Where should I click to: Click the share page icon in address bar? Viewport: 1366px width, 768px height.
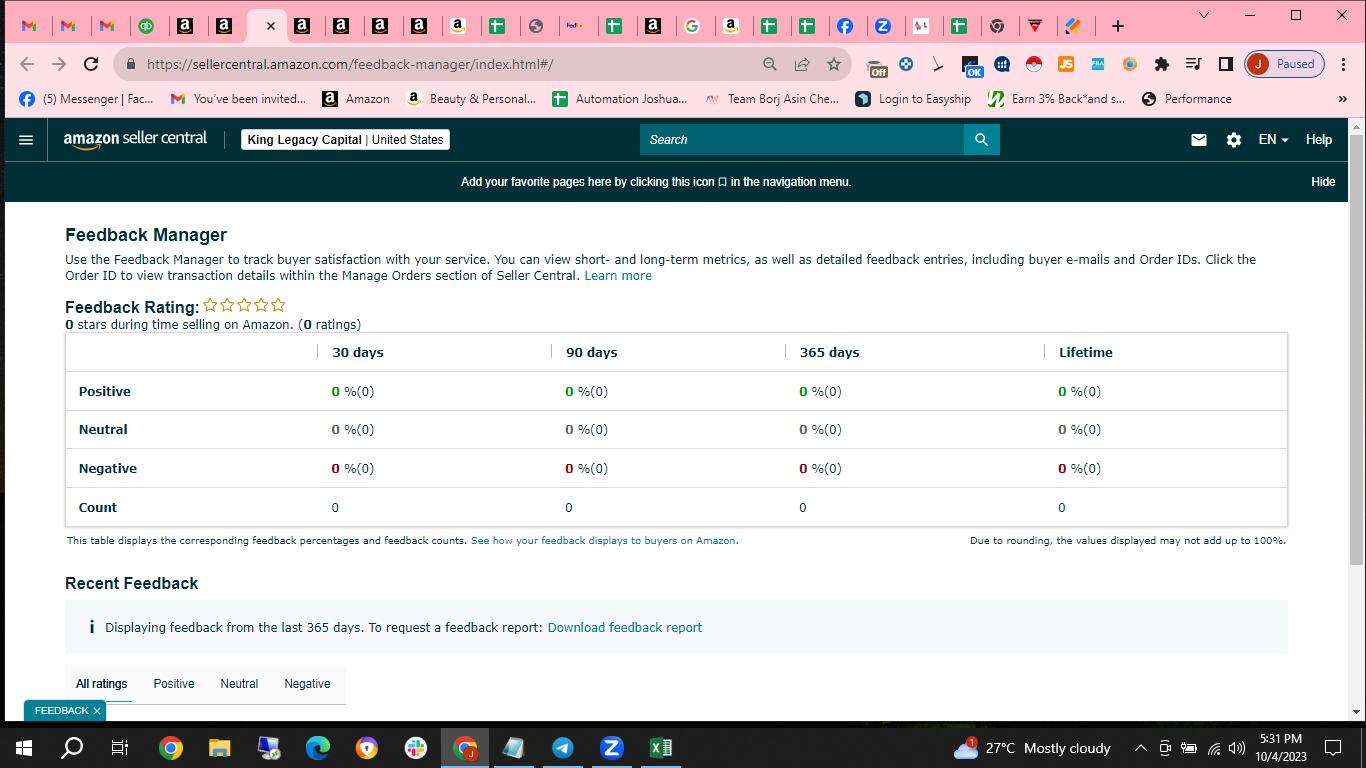tap(802, 64)
